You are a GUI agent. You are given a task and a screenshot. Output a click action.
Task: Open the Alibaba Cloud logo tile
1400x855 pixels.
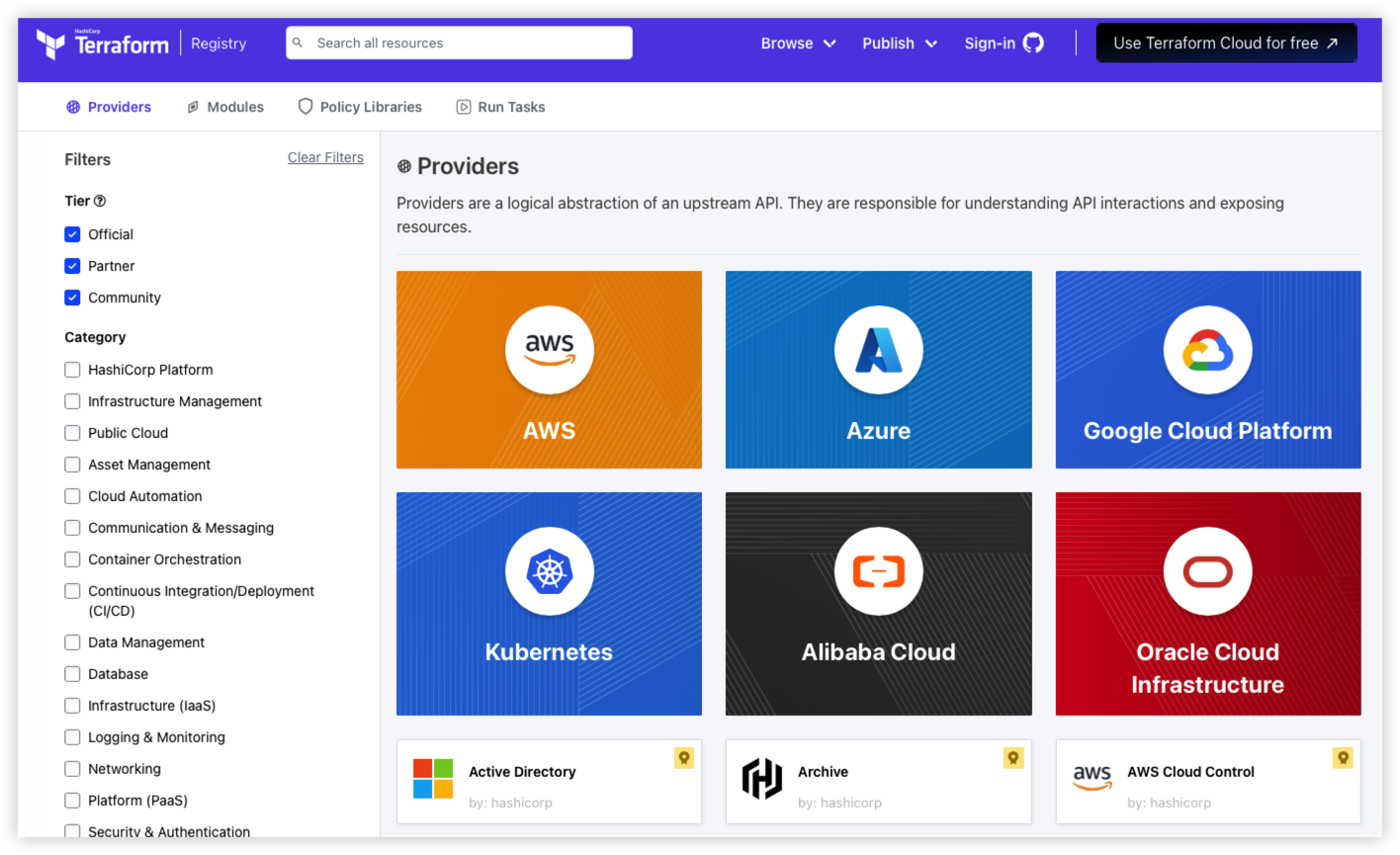coord(878,572)
